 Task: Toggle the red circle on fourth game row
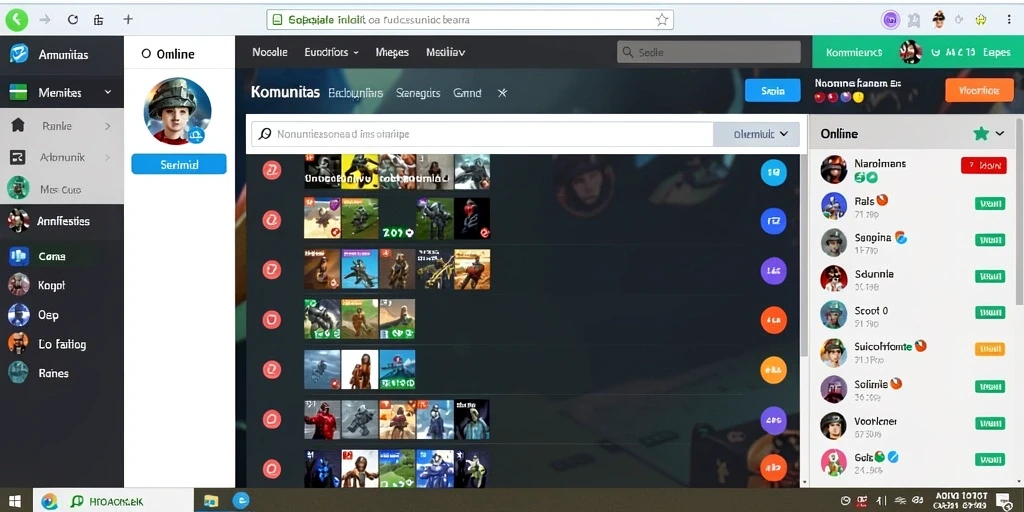(x=272, y=319)
